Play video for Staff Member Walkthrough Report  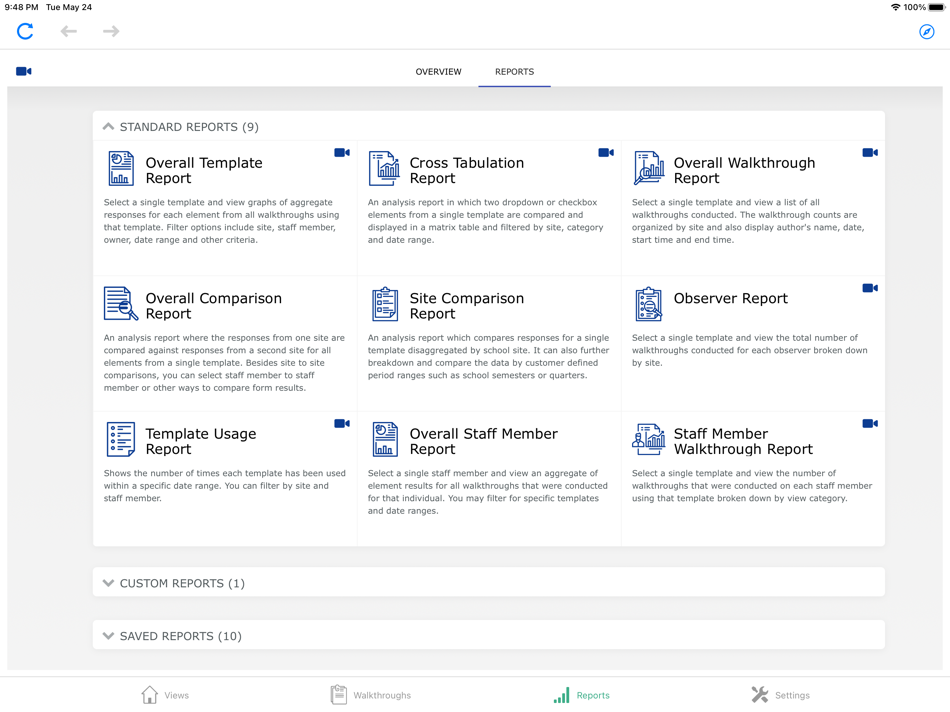pos(870,424)
